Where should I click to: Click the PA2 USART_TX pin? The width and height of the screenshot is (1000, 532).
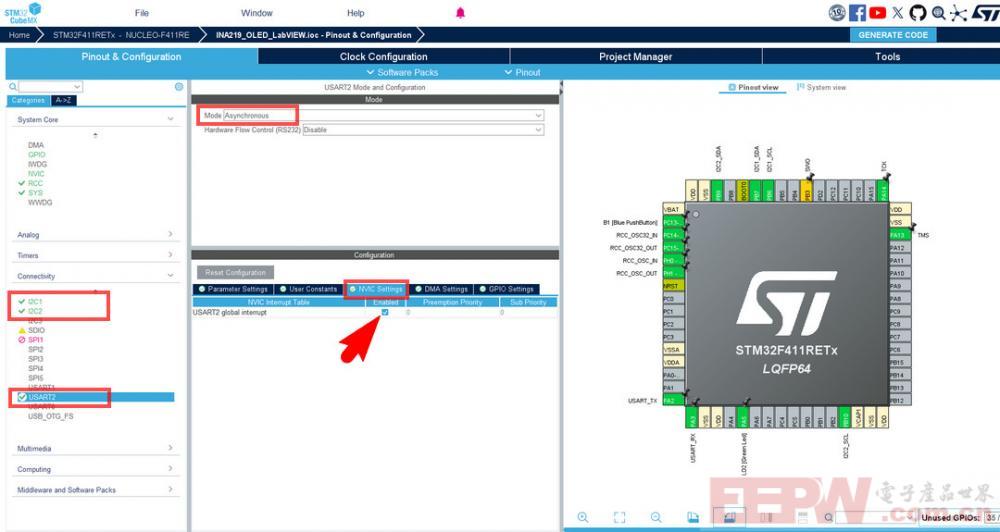(x=673, y=400)
